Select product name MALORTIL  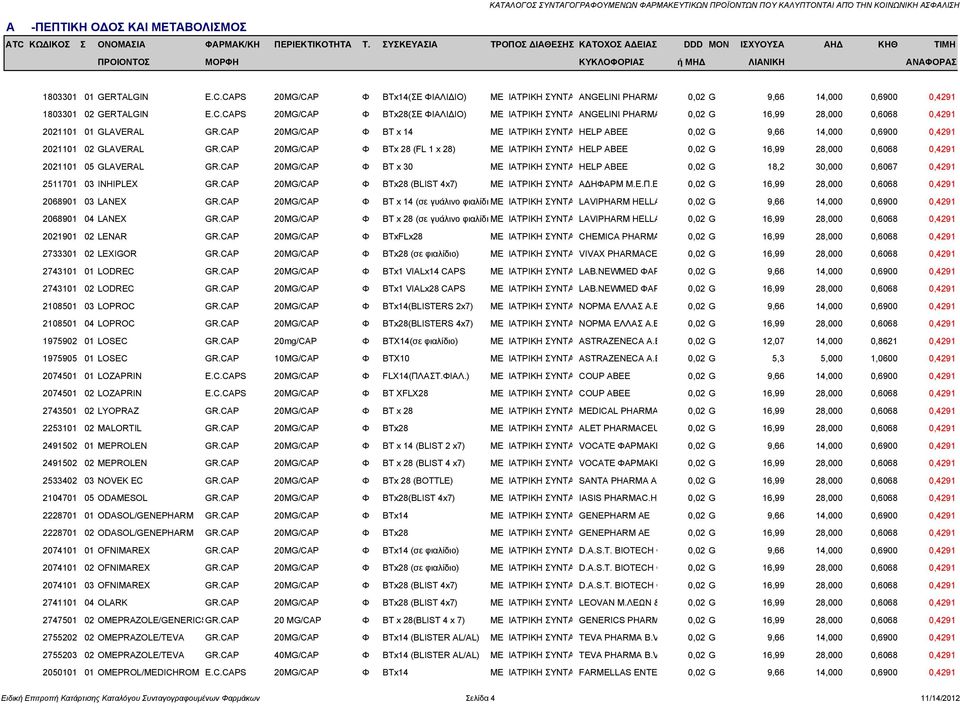click(x=119, y=429)
